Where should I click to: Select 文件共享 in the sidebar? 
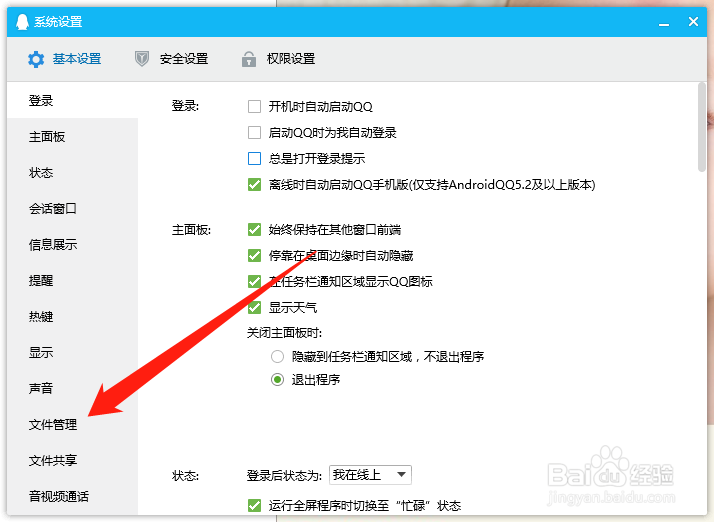(72, 461)
